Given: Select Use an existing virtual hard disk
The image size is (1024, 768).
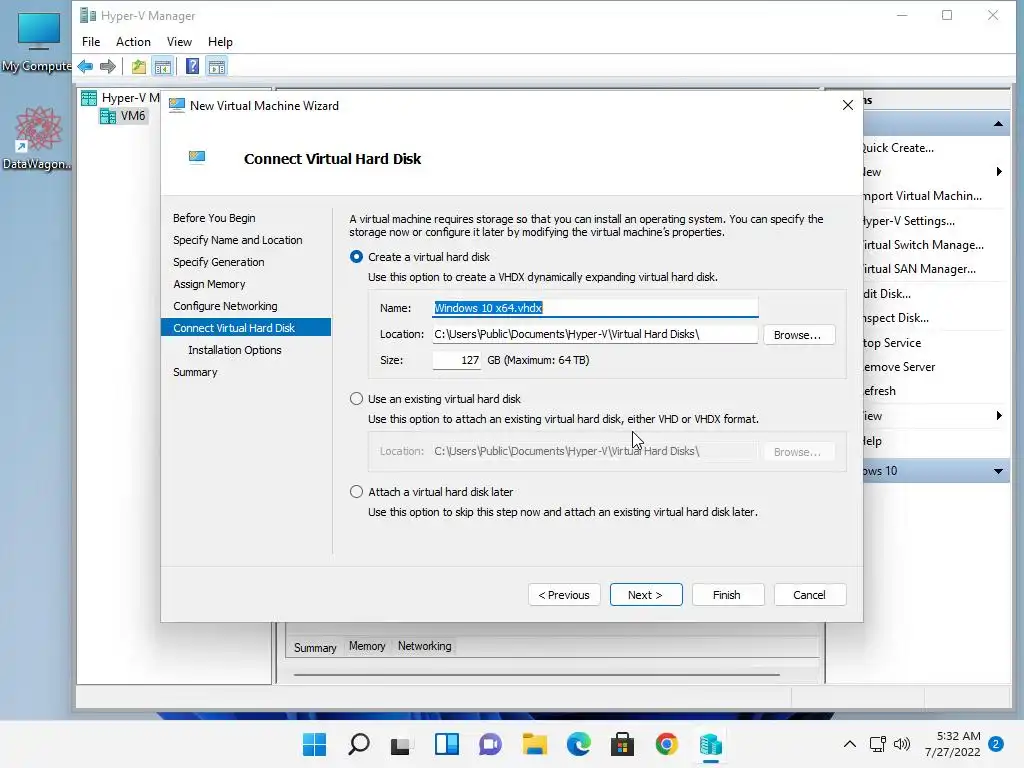Looking at the screenshot, I should 356,398.
